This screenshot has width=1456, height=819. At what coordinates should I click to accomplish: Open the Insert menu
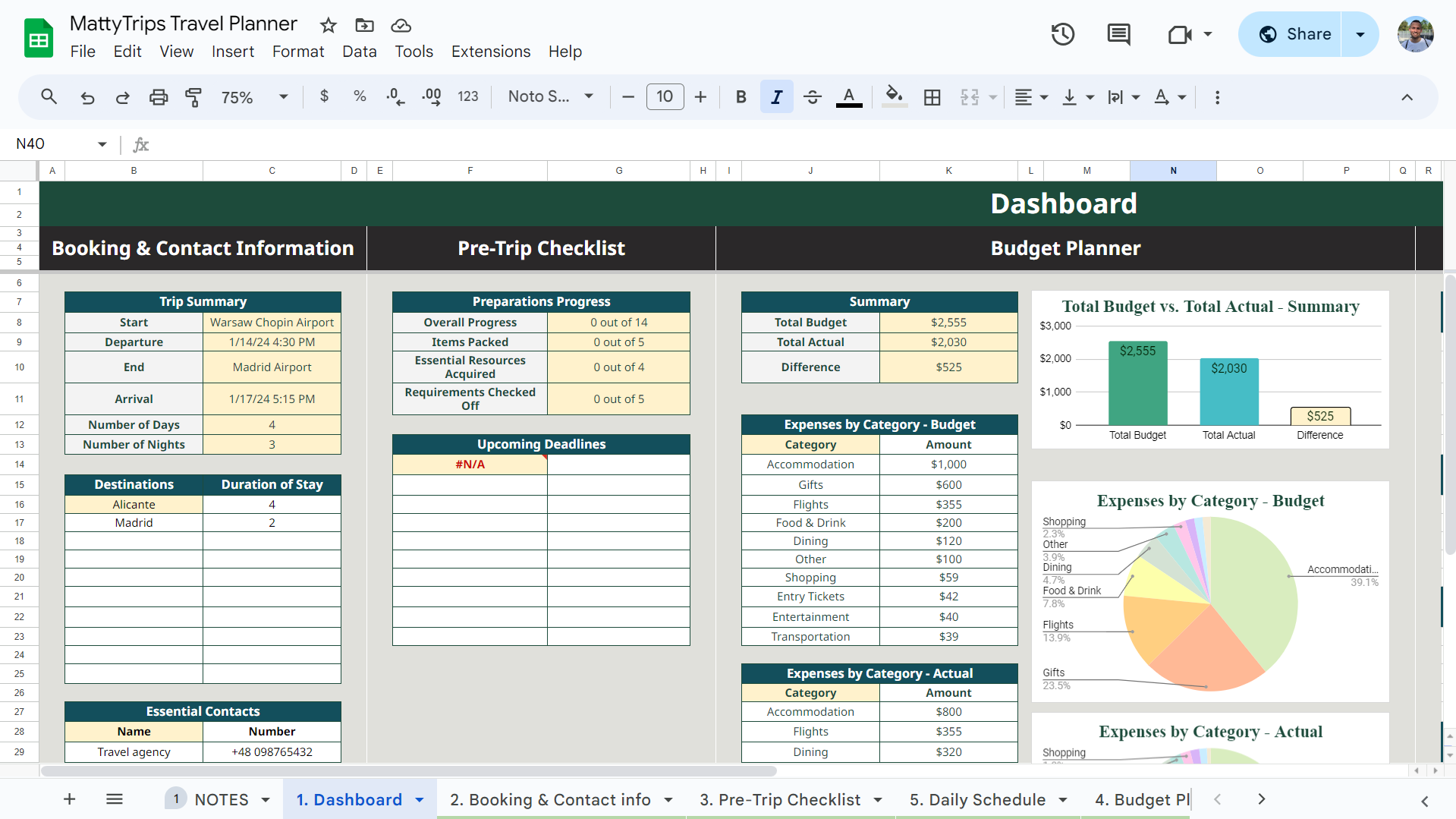tap(233, 52)
